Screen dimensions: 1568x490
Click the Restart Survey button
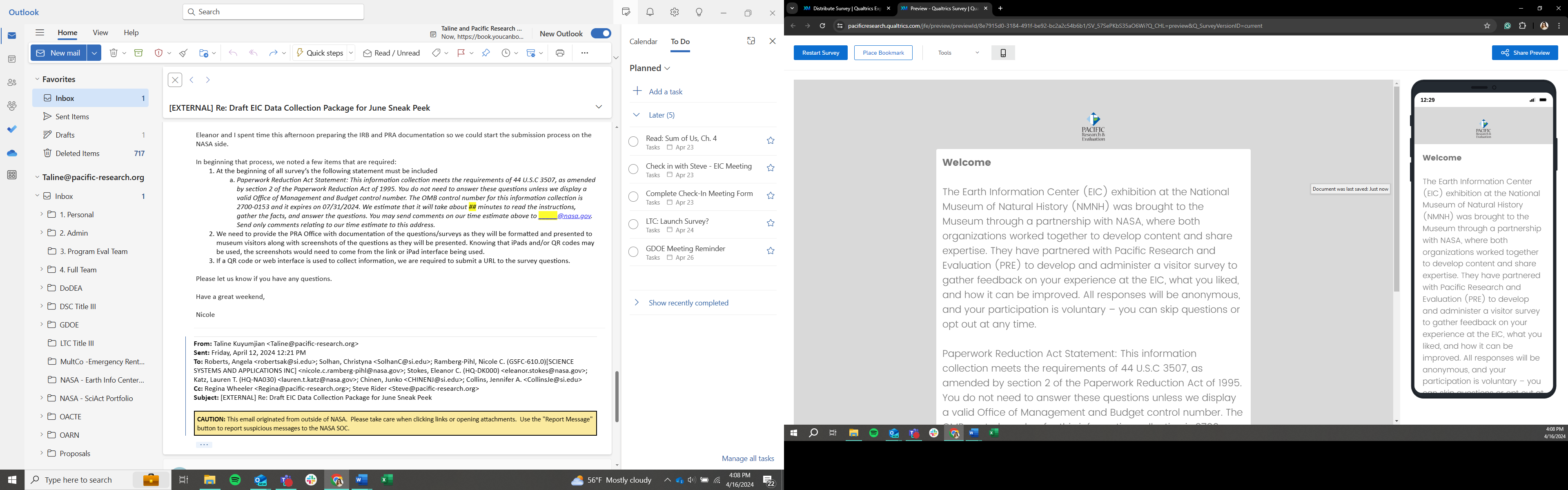820,53
